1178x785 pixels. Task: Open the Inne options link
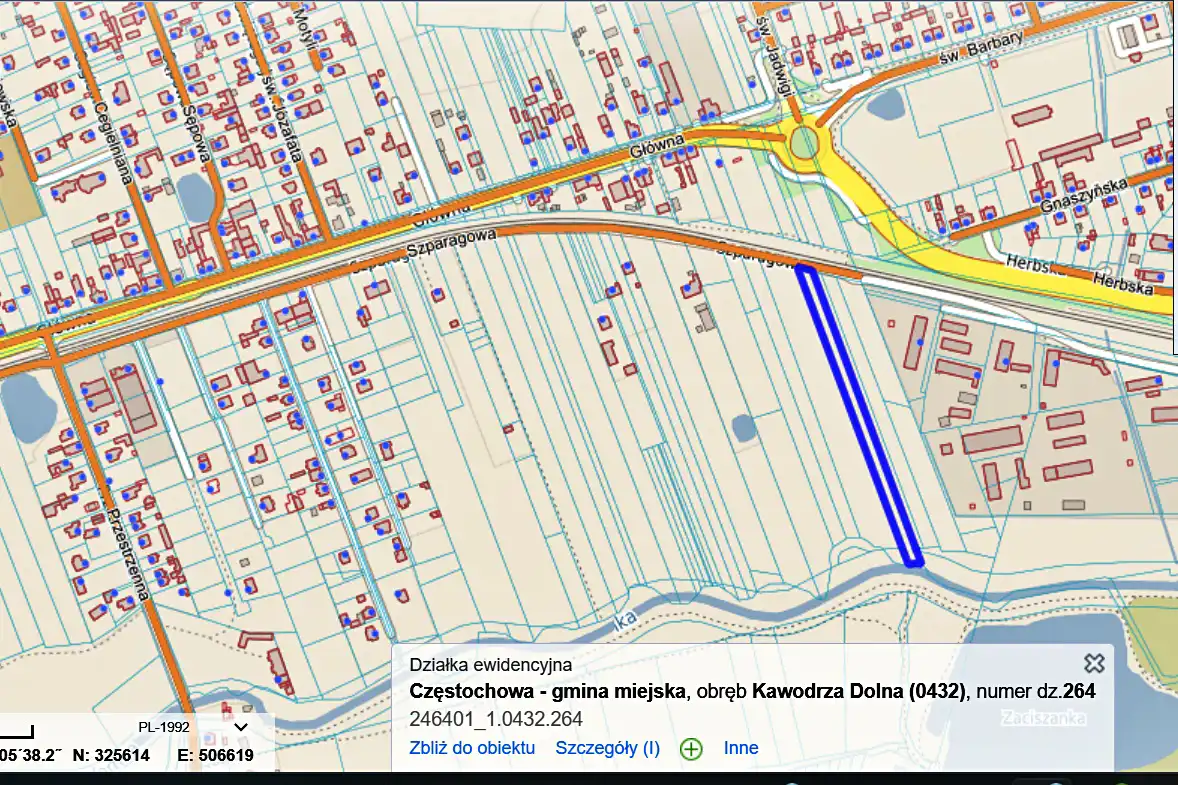point(741,748)
